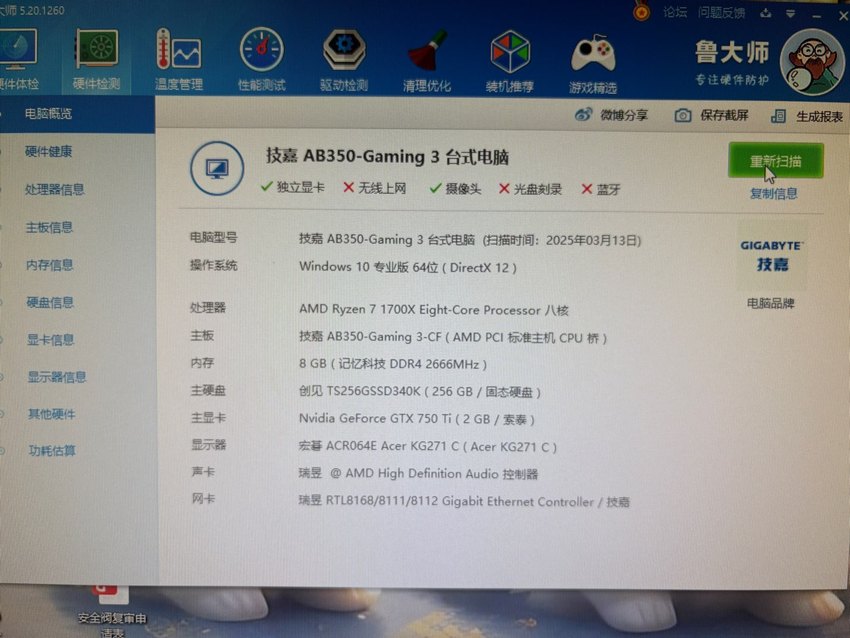Open the 硬盘信息 disk info tab
This screenshot has height=638, width=850.
click(50, 302)
